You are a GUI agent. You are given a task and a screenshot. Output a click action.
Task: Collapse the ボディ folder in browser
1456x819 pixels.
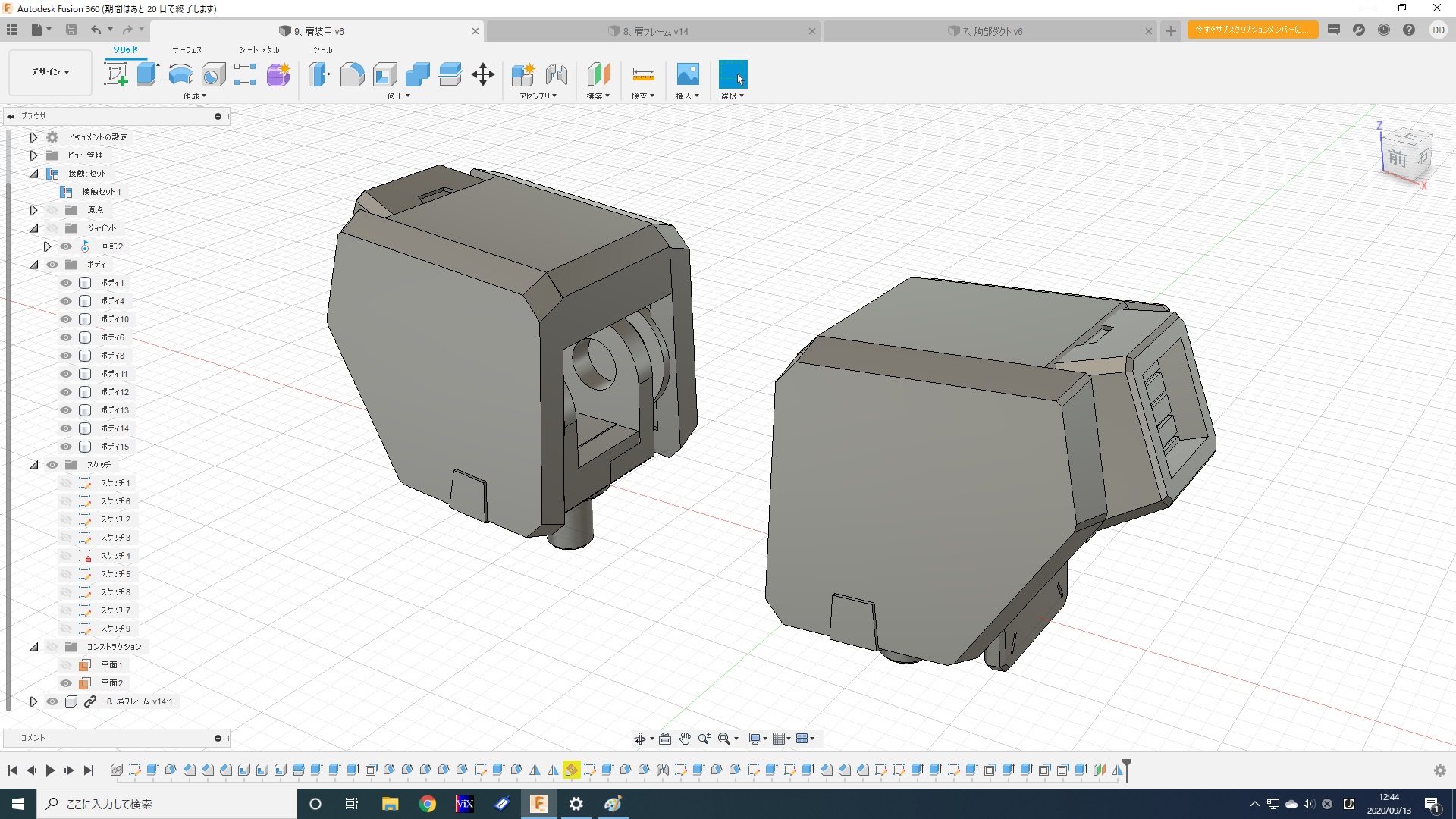tap(33, 265)
